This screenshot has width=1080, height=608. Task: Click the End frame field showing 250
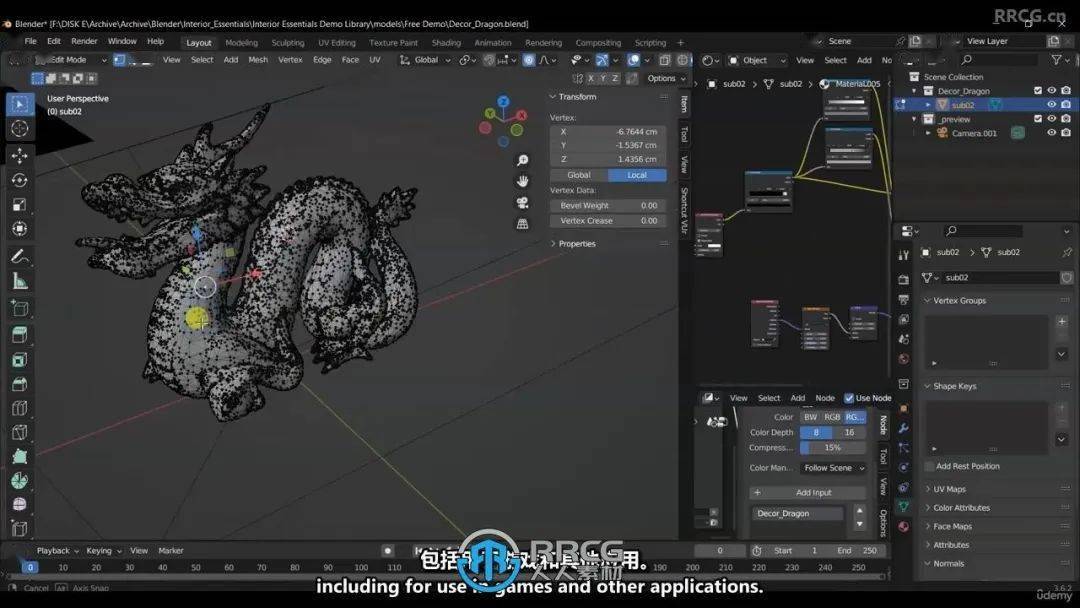858,550
